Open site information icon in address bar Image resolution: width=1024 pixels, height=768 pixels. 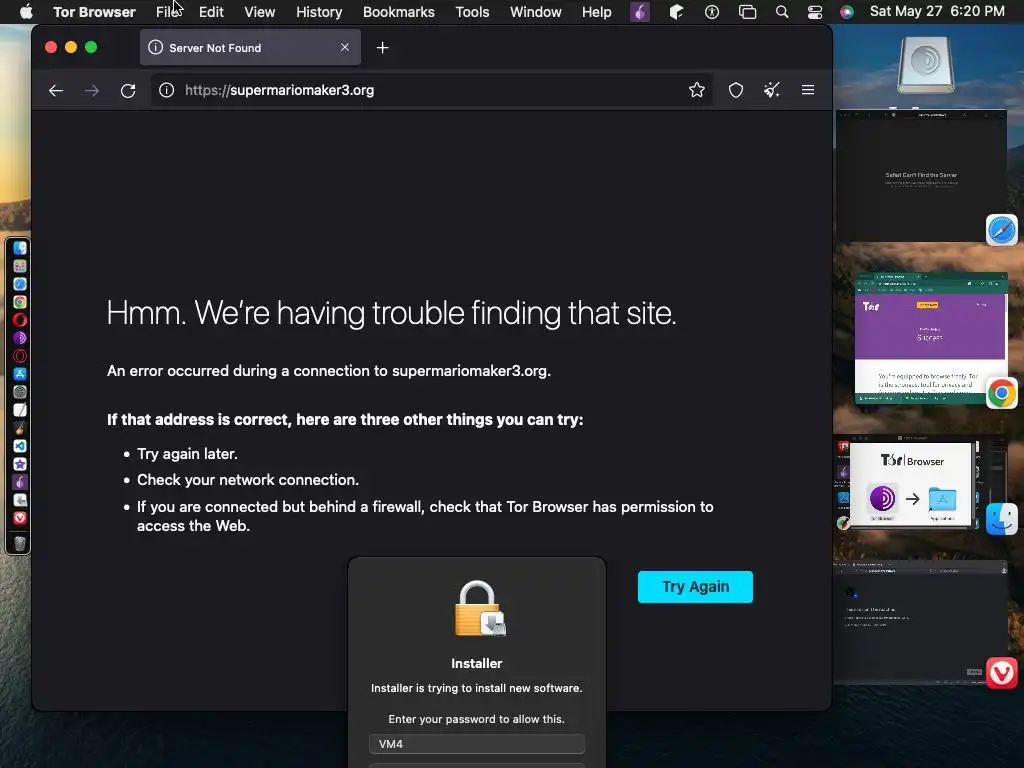point(167,90)
